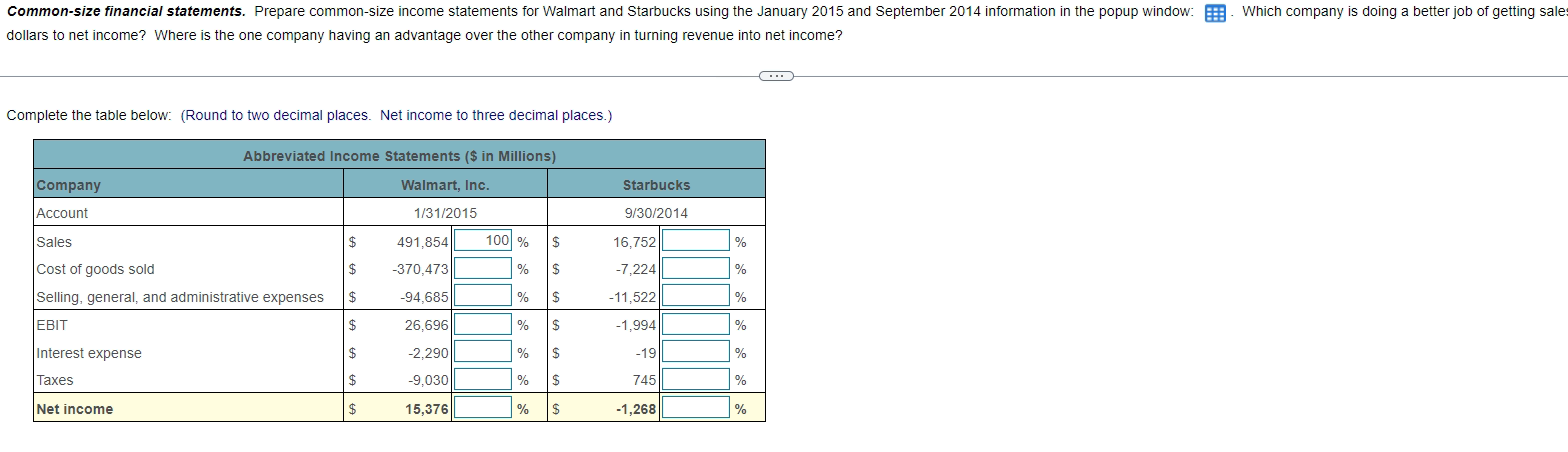Click the 9/30/2014 date cell
The image size is (1568, 452).
tap(656, 213)
